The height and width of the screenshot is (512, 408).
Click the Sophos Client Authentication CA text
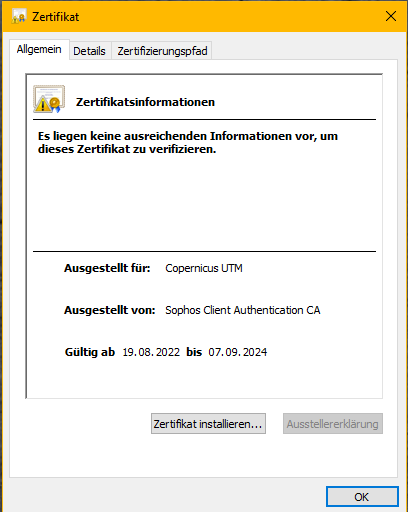pyautogui.click(x=243, y=310)
